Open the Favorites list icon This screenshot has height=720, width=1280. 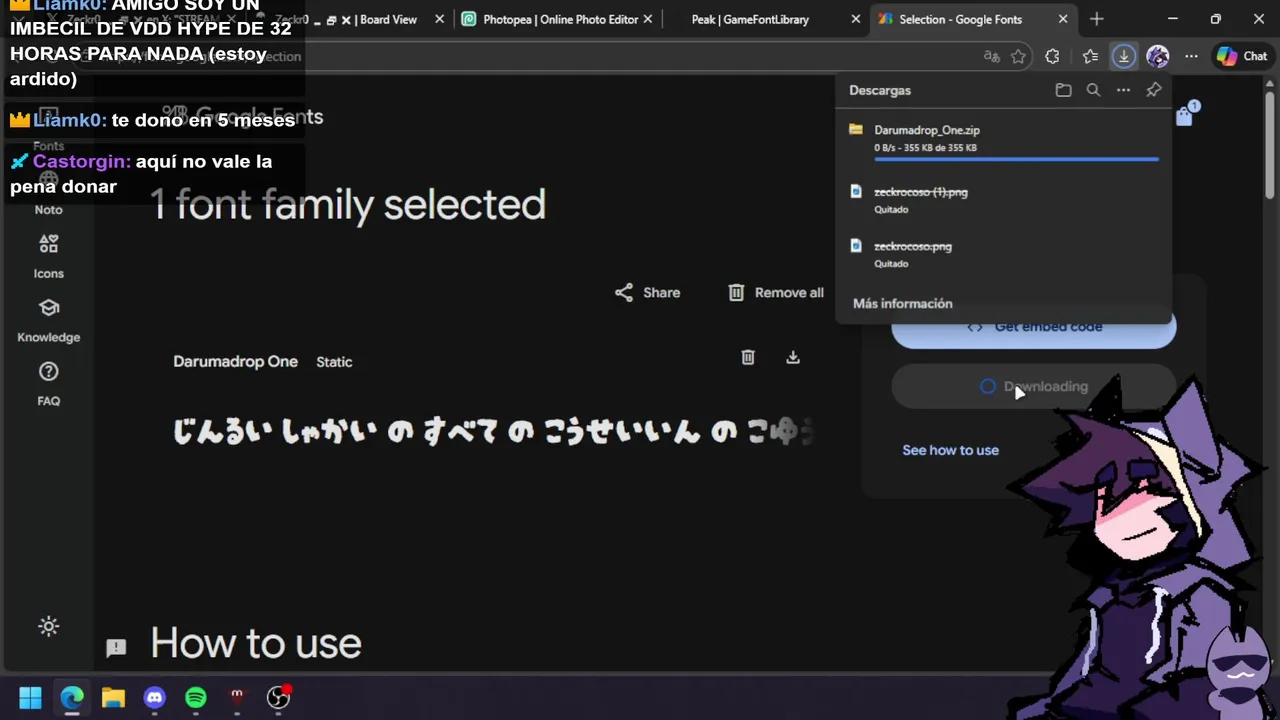[1090, 56]
